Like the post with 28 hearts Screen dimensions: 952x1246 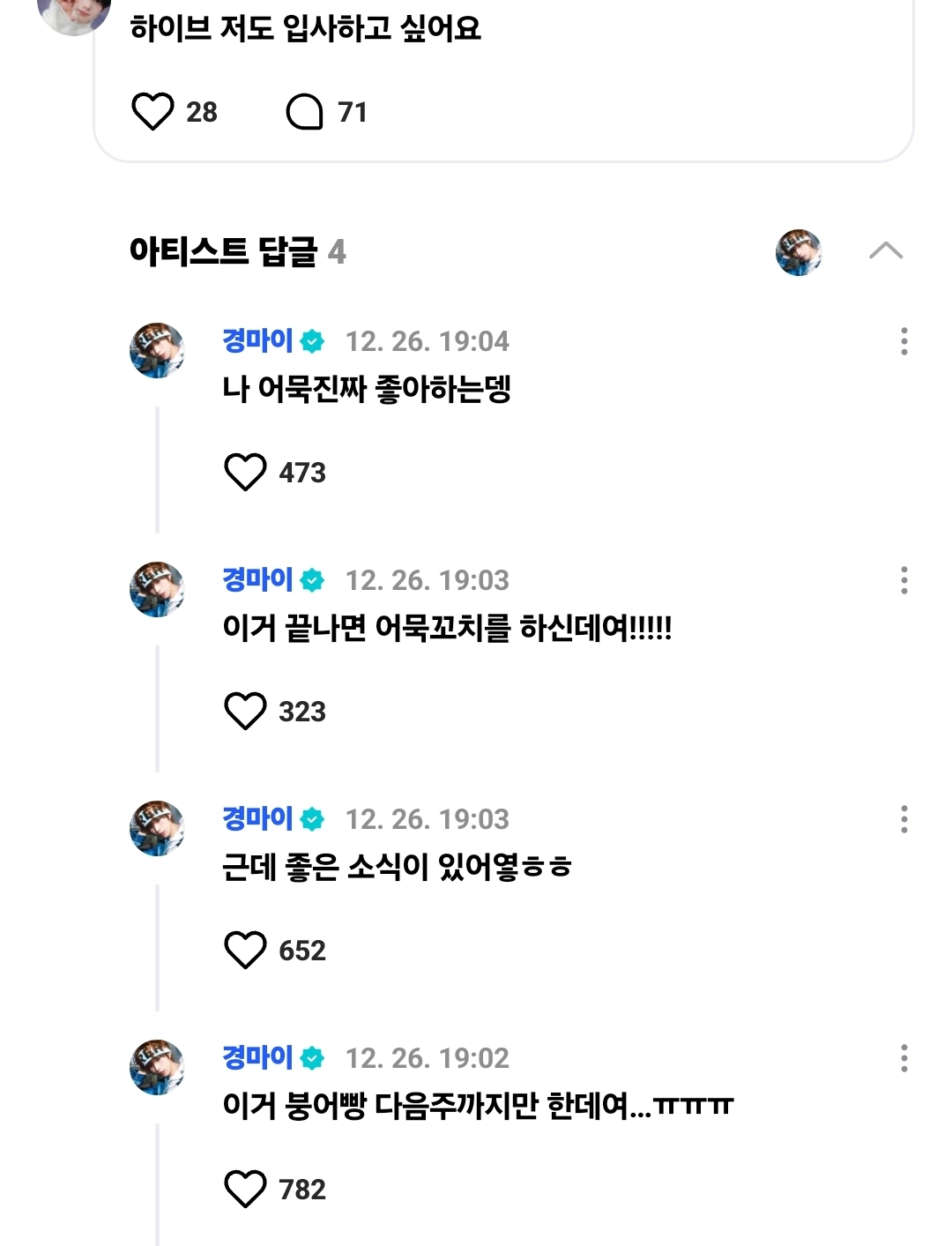(x=152, y=112)
